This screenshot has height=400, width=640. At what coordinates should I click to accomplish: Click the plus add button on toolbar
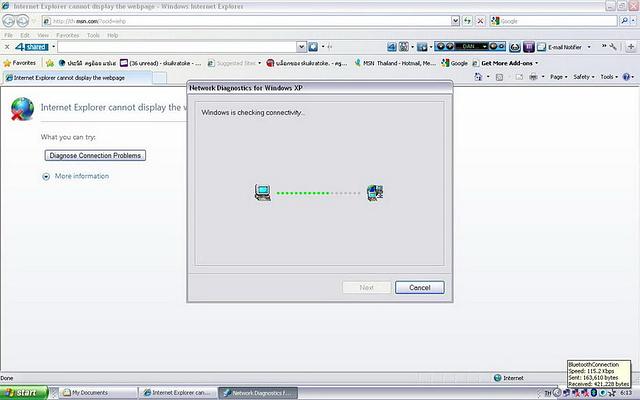click(631, 47)
